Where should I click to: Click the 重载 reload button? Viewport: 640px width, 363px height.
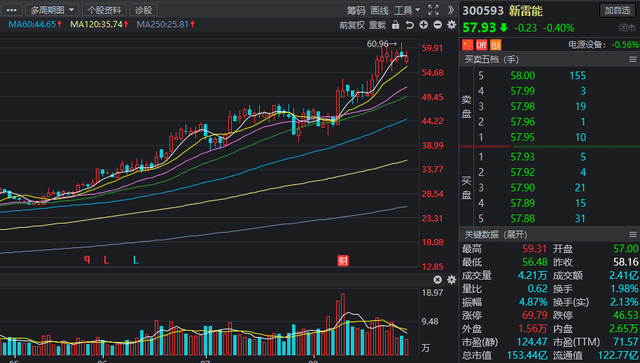[377, 25]
